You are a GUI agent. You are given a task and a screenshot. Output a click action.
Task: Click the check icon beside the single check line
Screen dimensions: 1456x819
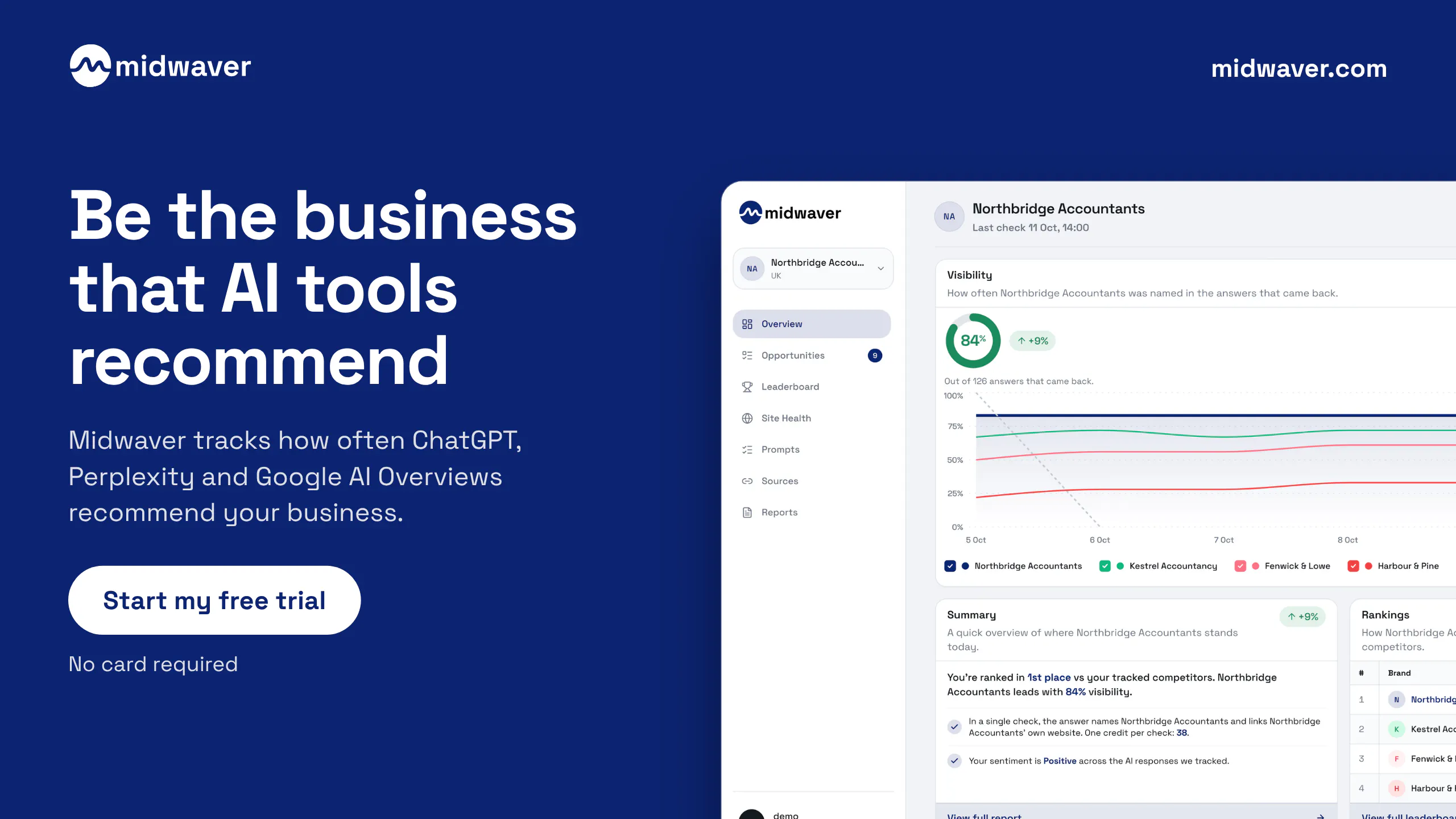tap(955, 727)
